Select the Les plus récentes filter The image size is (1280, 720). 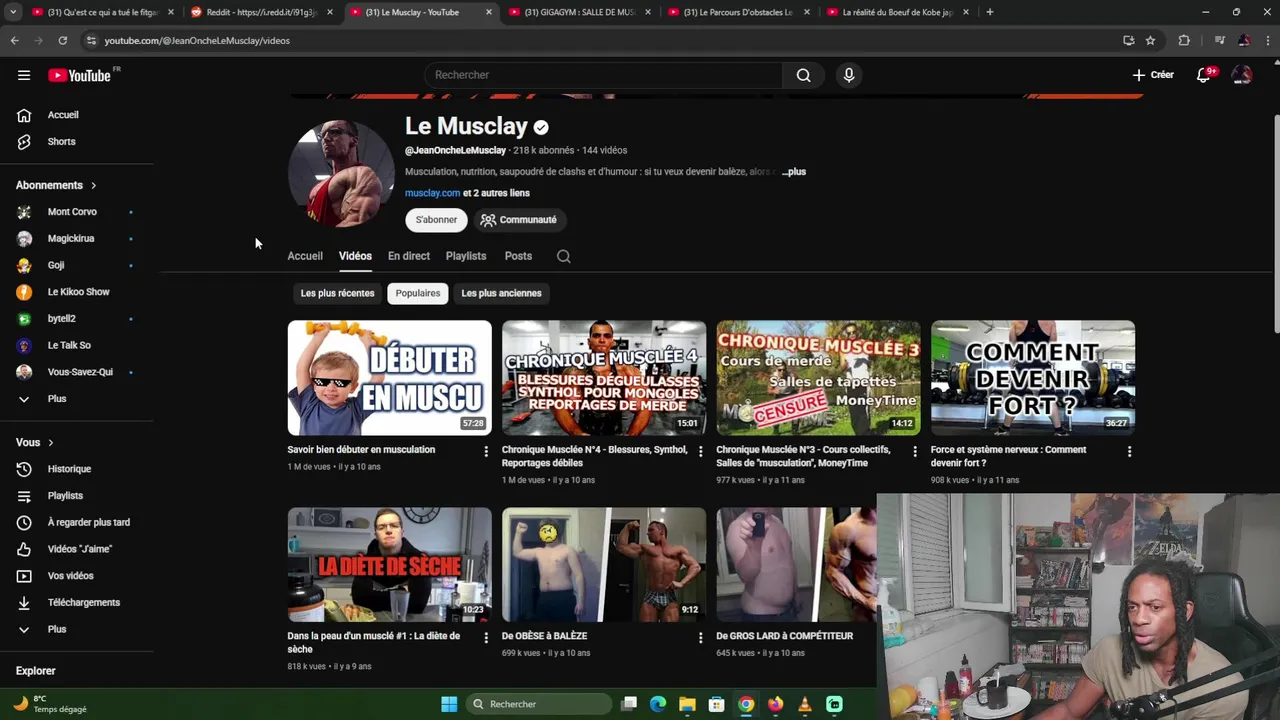[x=337, y=293]
